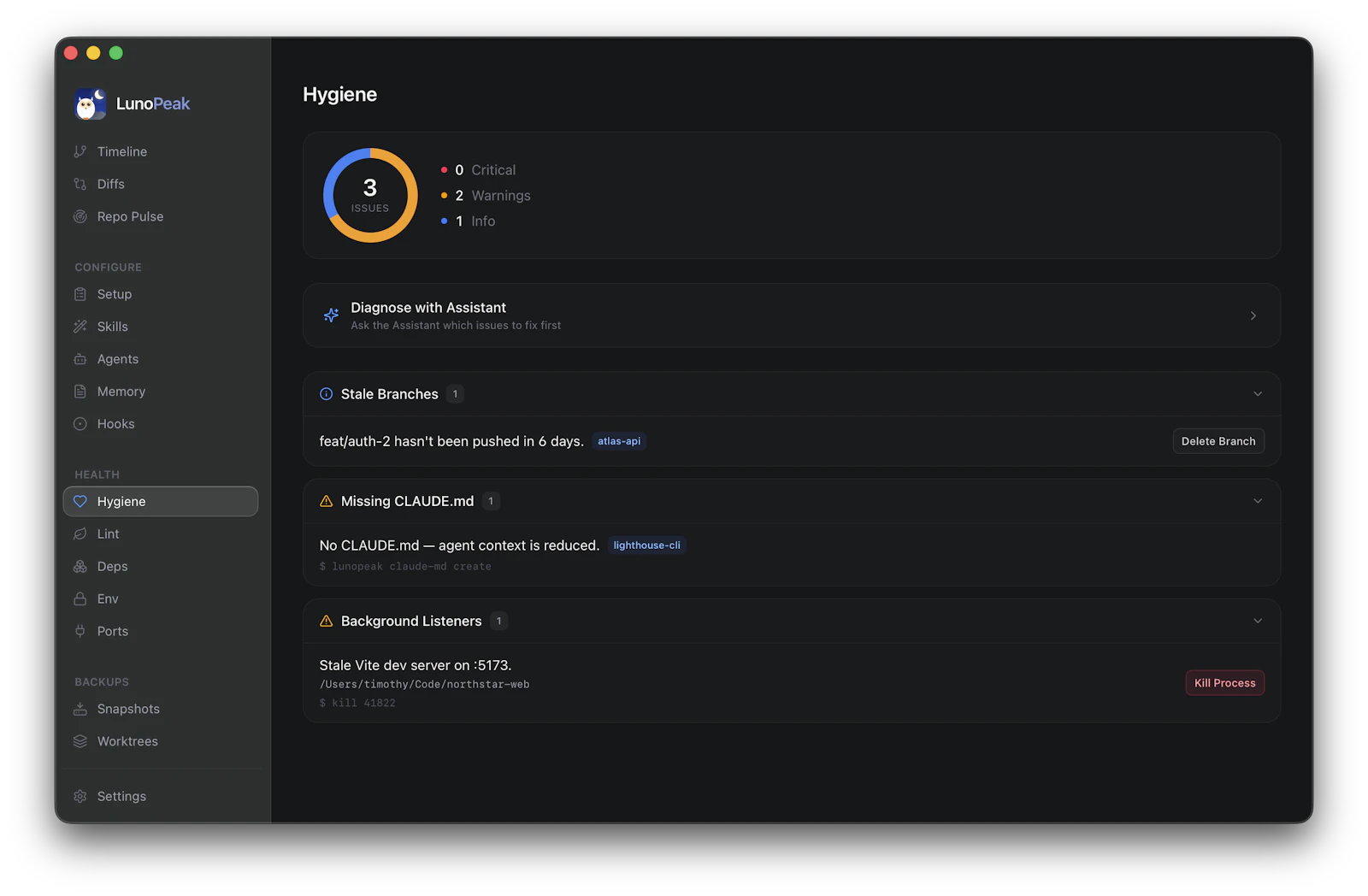Image resolution: width=1368 pixels, height=896 pixels.
Task: Click 'Stale Vite dev server on :5173.' text
Action: 416,665
